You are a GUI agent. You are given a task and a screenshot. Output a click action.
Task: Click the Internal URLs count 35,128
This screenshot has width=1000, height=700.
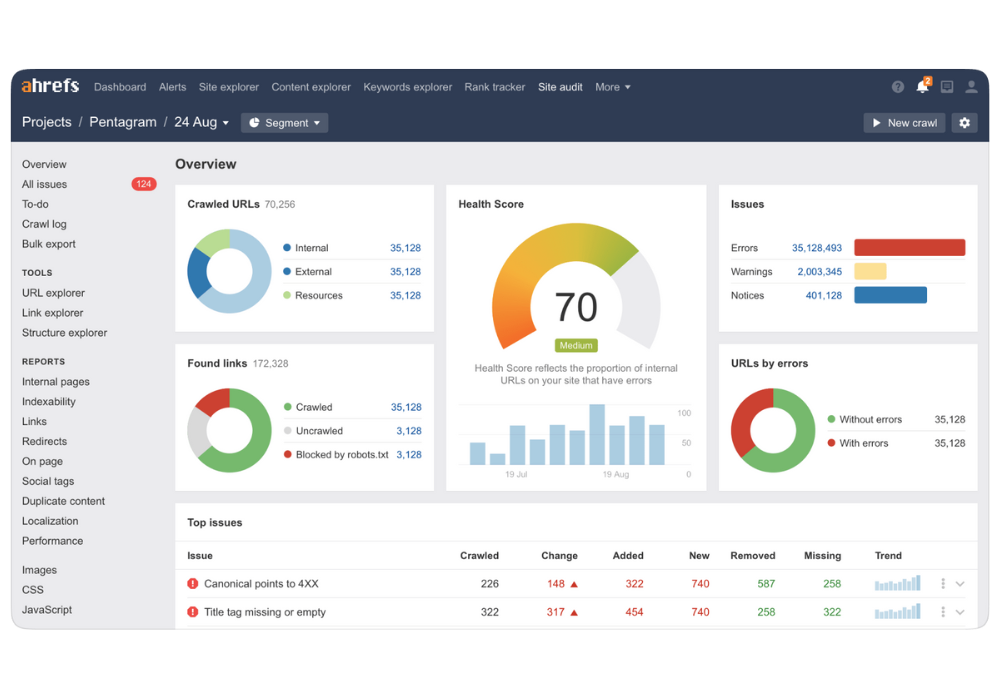405,248
